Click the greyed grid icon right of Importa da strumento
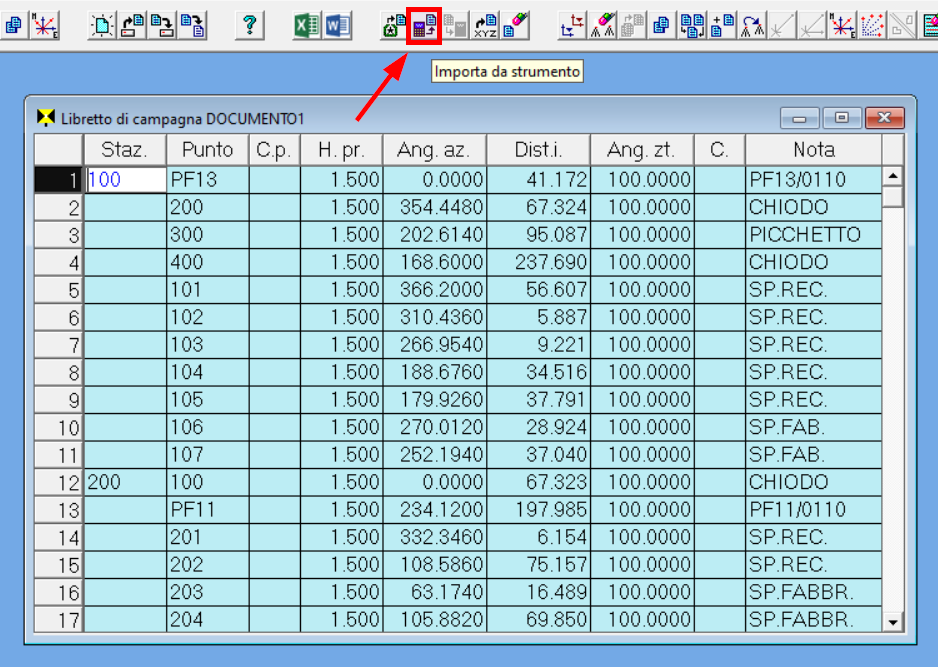 tap(455, 26)
